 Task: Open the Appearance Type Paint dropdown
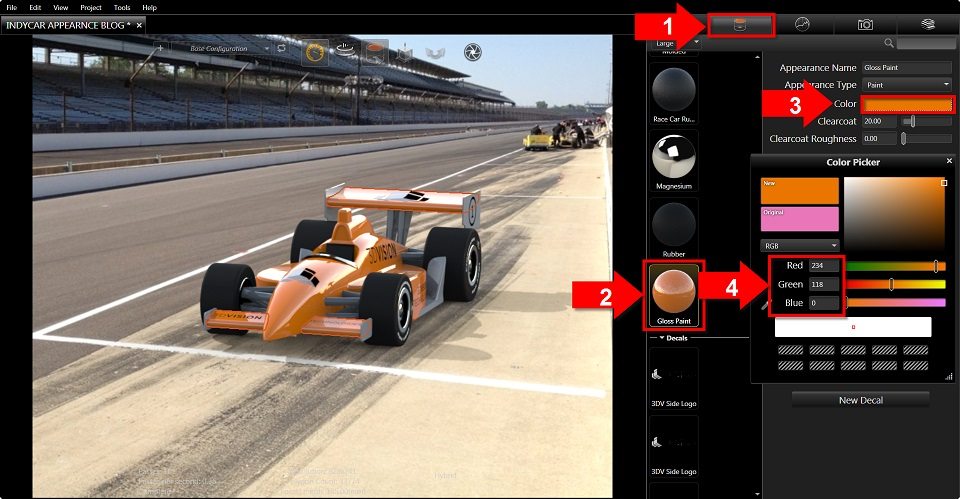[907, 84]
